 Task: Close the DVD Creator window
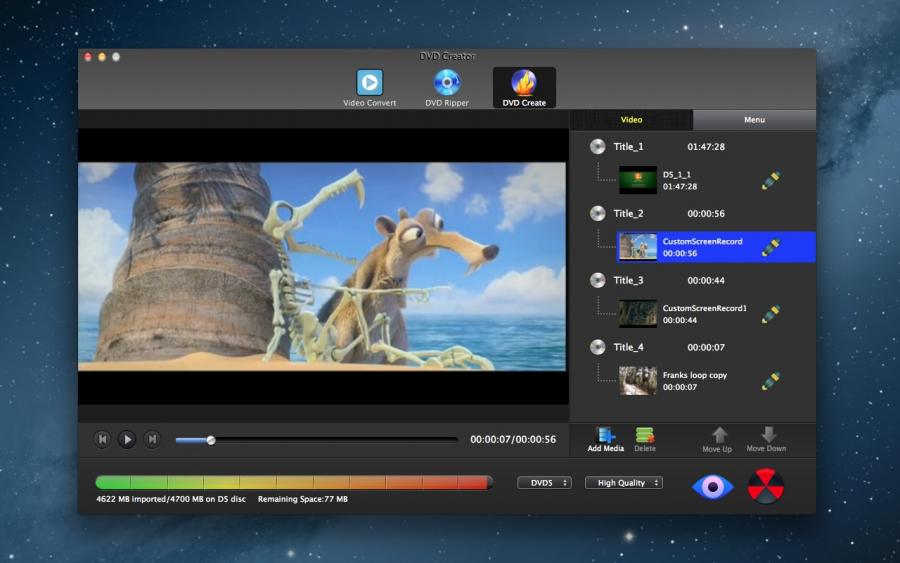88,57
